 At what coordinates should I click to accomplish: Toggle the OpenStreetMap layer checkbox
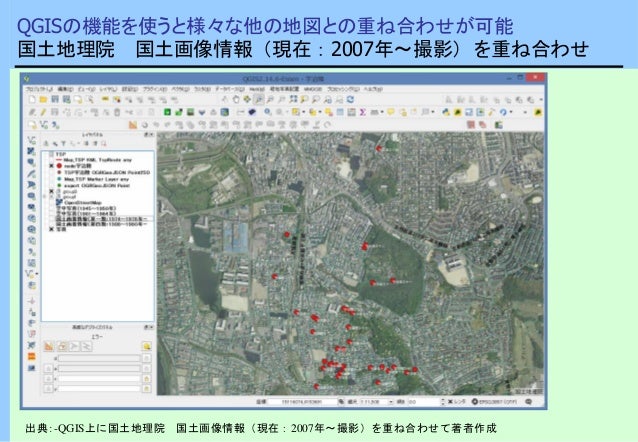click(52, 202)
